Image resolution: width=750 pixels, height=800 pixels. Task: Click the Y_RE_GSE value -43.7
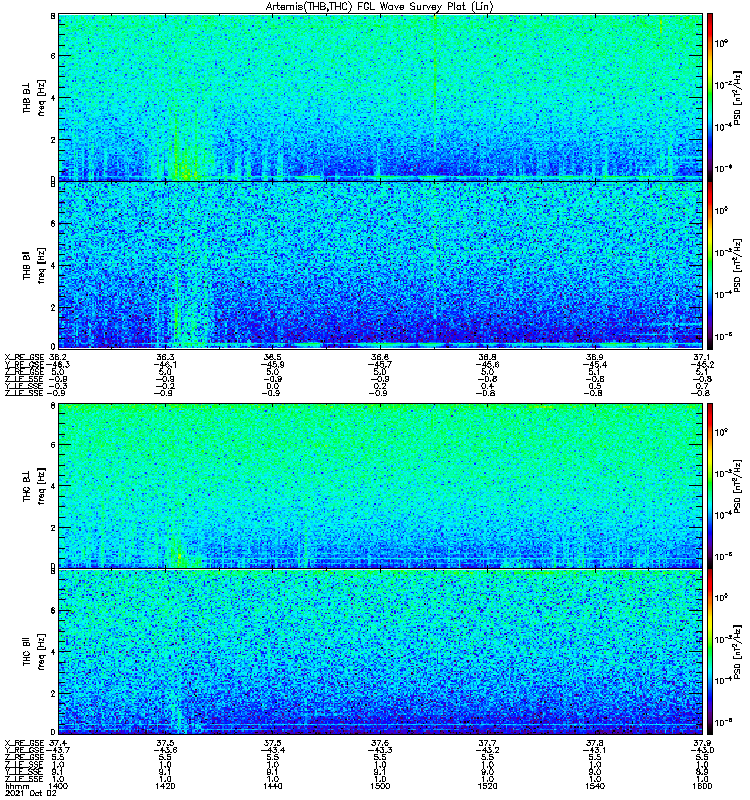(x=58, y=750)
